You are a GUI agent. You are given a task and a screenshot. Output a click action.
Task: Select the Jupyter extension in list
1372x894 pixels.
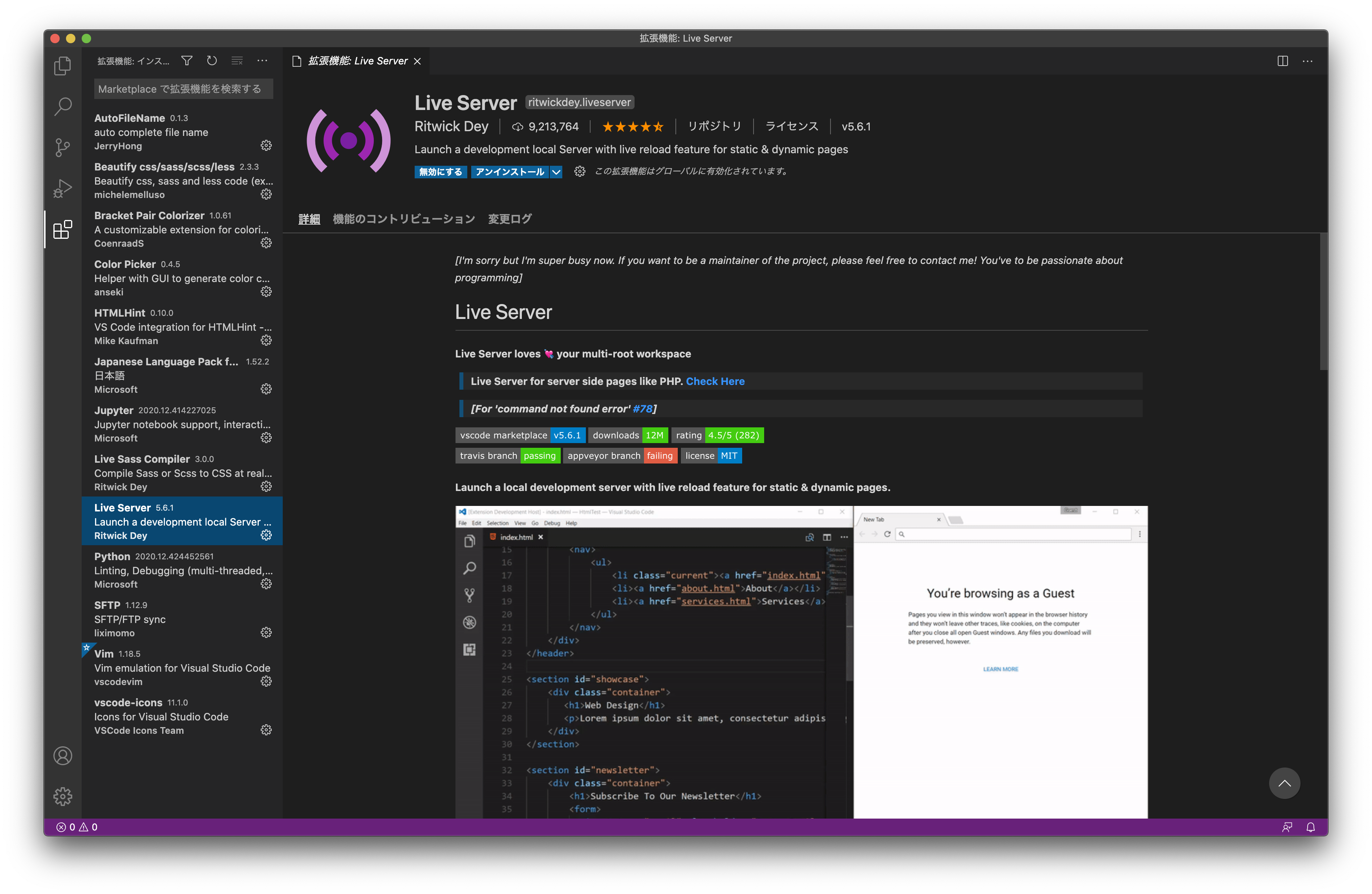tap(182, 424)
